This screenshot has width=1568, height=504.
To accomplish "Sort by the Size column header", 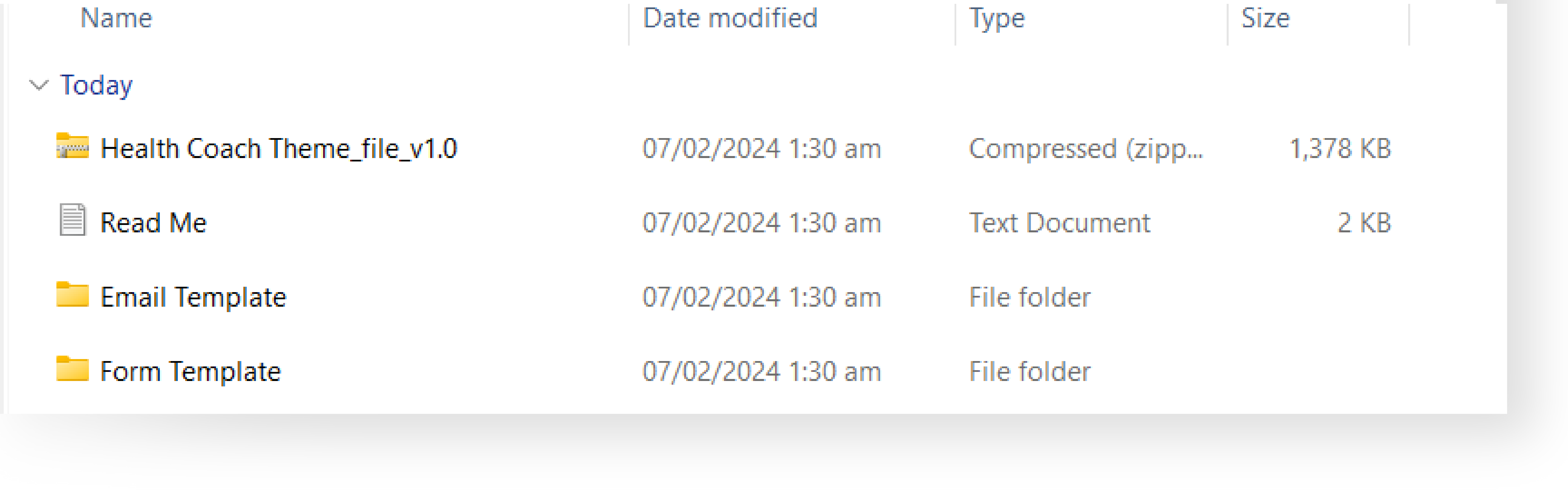I will click(x=1265, y=18).
